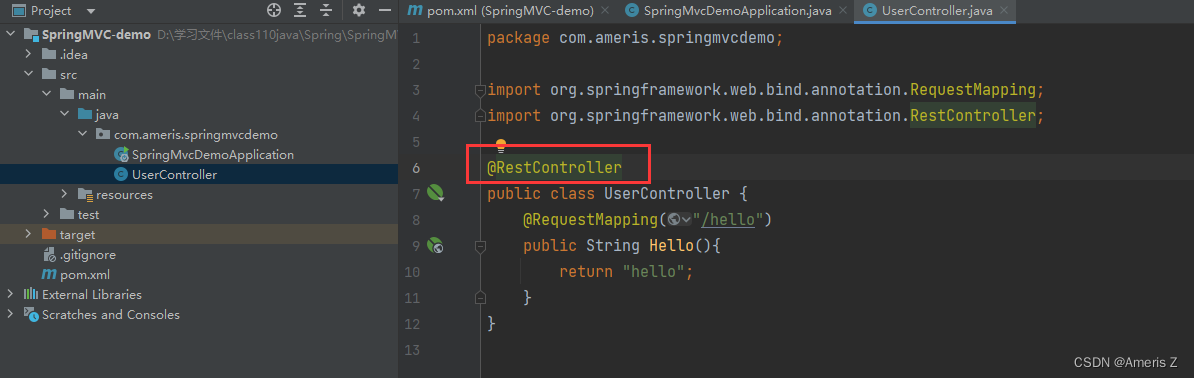Click the return "hello" string literal

pos(653,272)
